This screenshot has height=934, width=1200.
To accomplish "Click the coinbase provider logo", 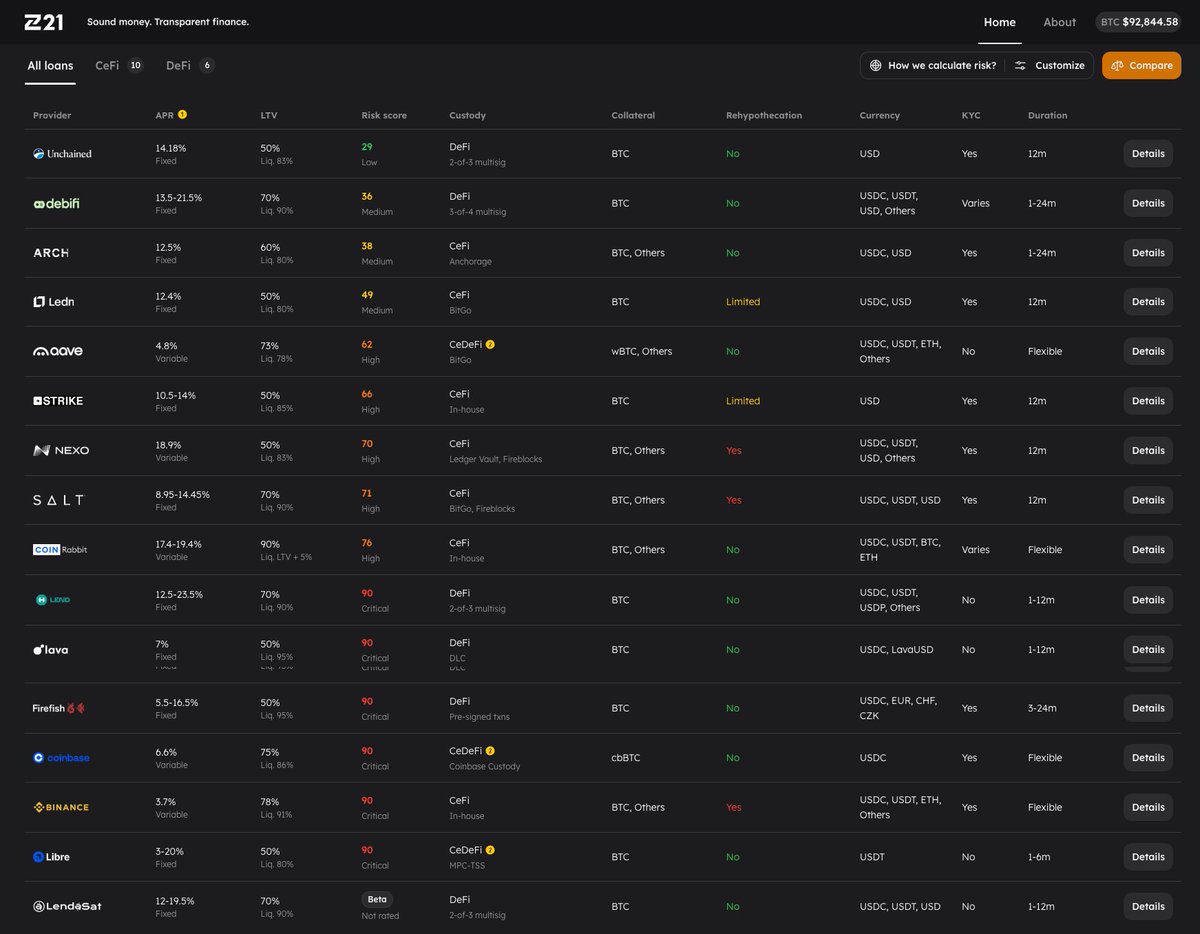I will pyautogui.click(x=61, y=758).
